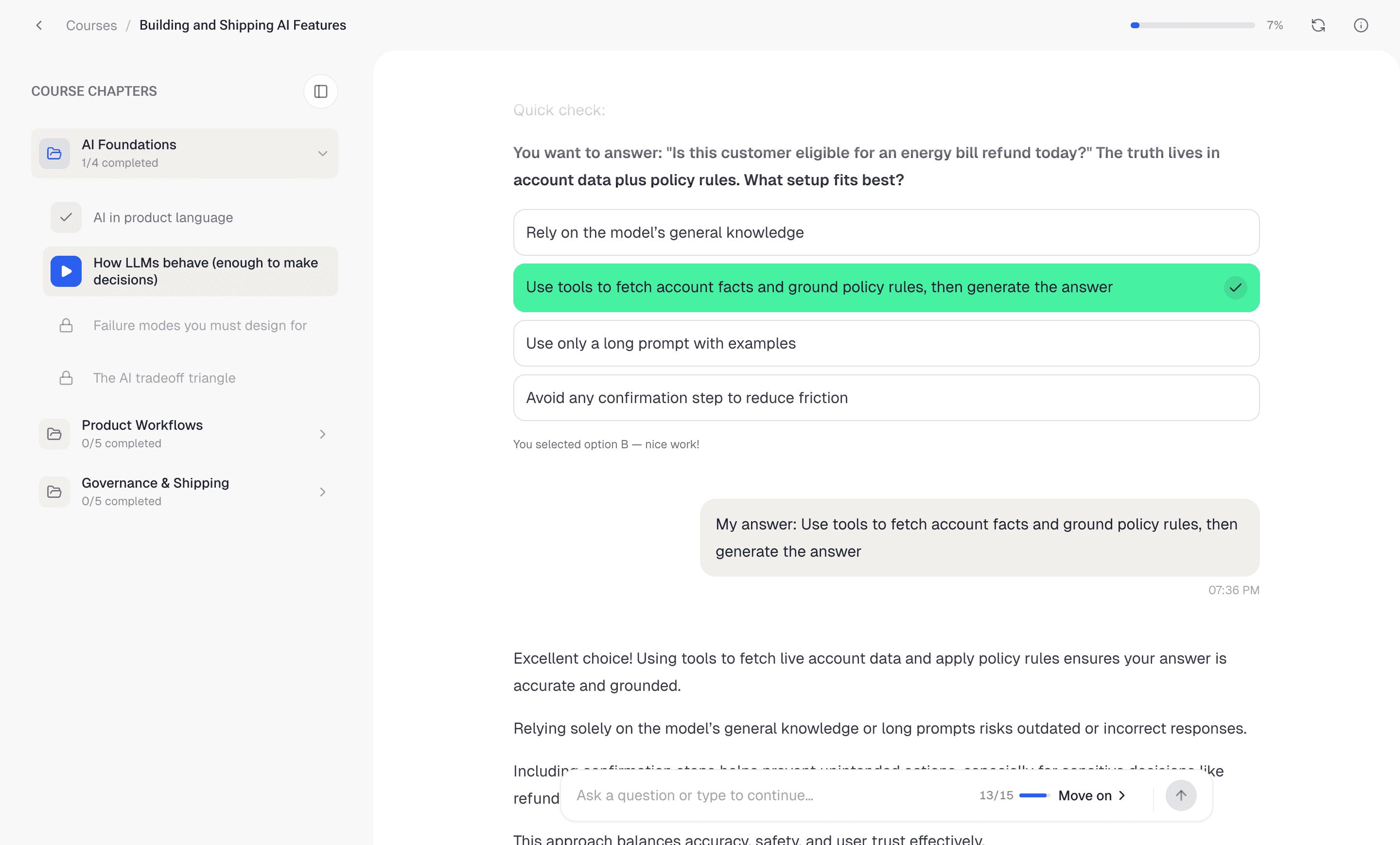Click the checkmark on AI in product language lesson
Screen dimensions: 1400x845
pos(66,217)
